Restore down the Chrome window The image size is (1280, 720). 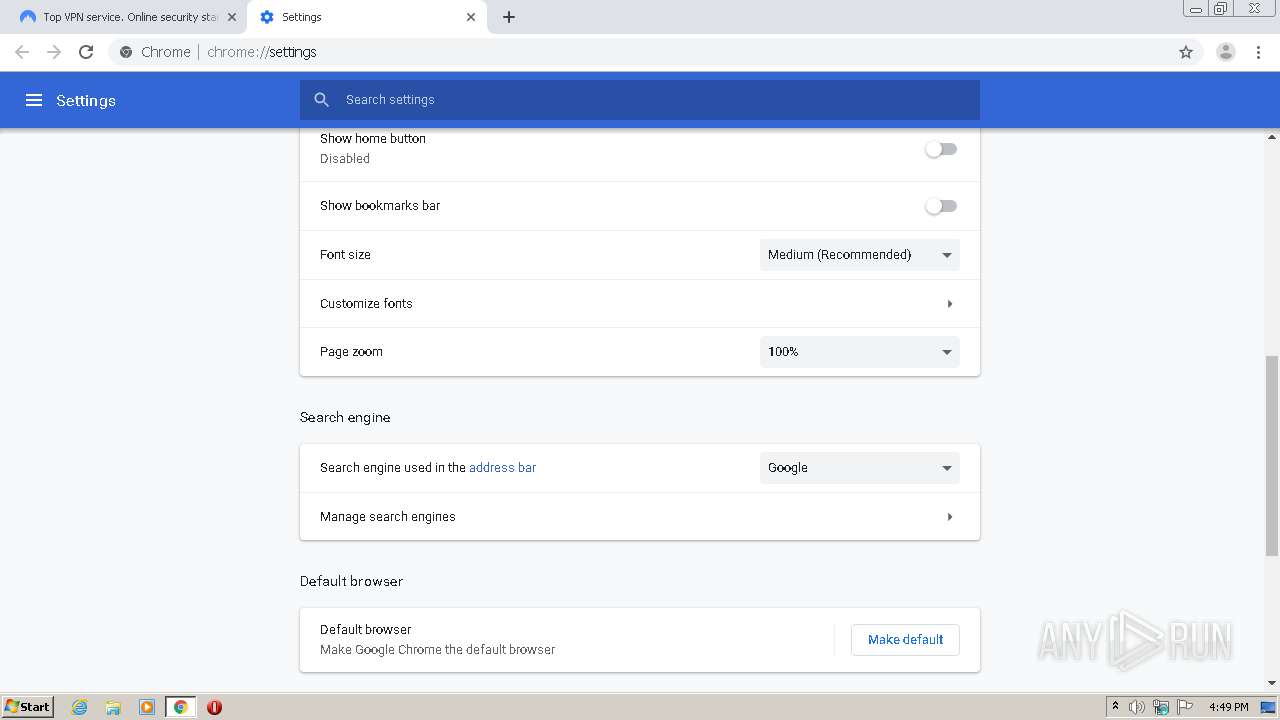pos(1221,9)
